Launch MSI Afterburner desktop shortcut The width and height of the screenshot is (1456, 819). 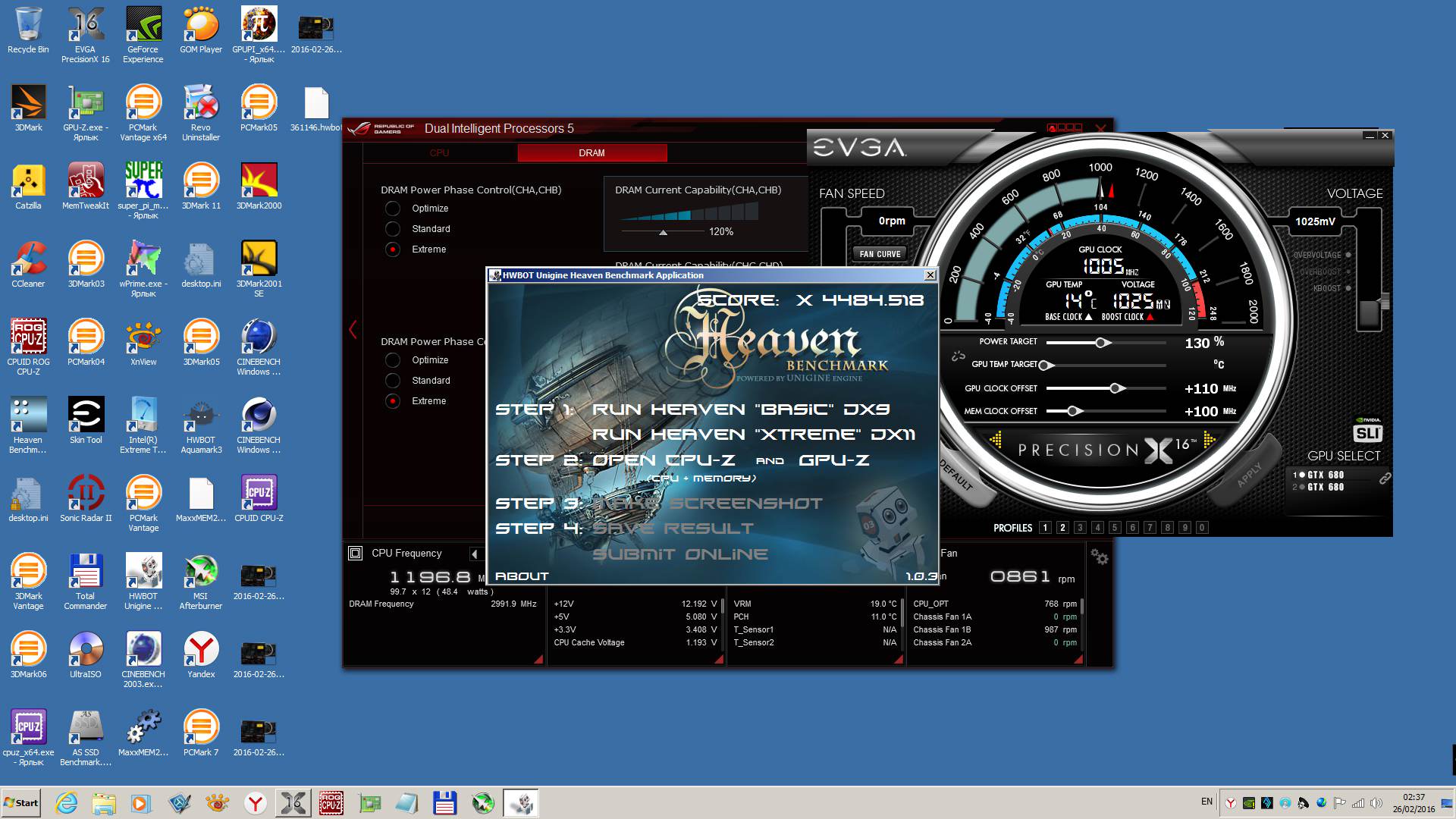click(x=201, y=581)
